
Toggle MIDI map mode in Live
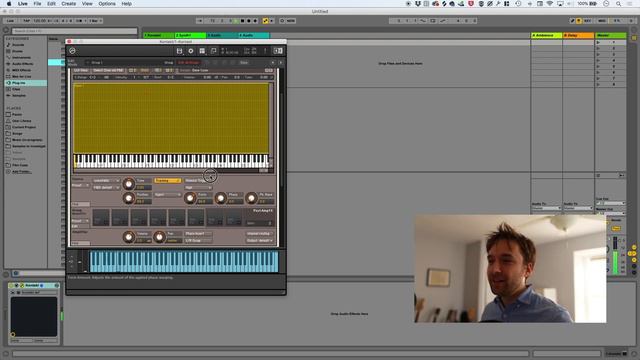[x=602, y=21]
